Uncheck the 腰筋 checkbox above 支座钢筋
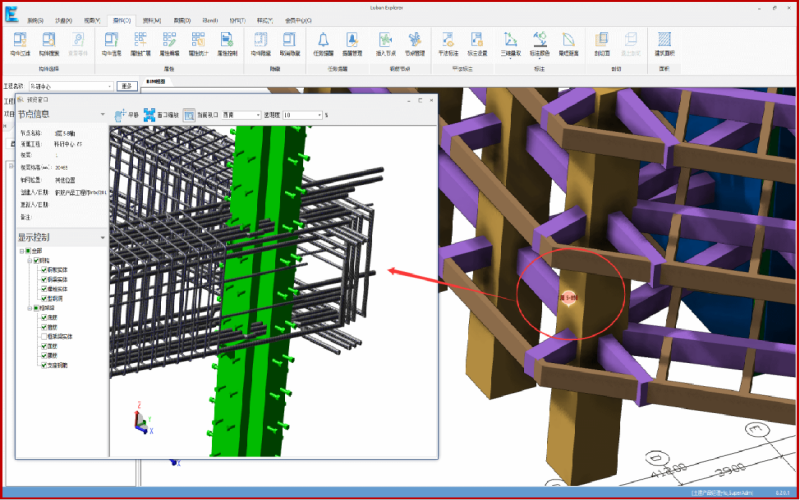 tap(44, 356)
